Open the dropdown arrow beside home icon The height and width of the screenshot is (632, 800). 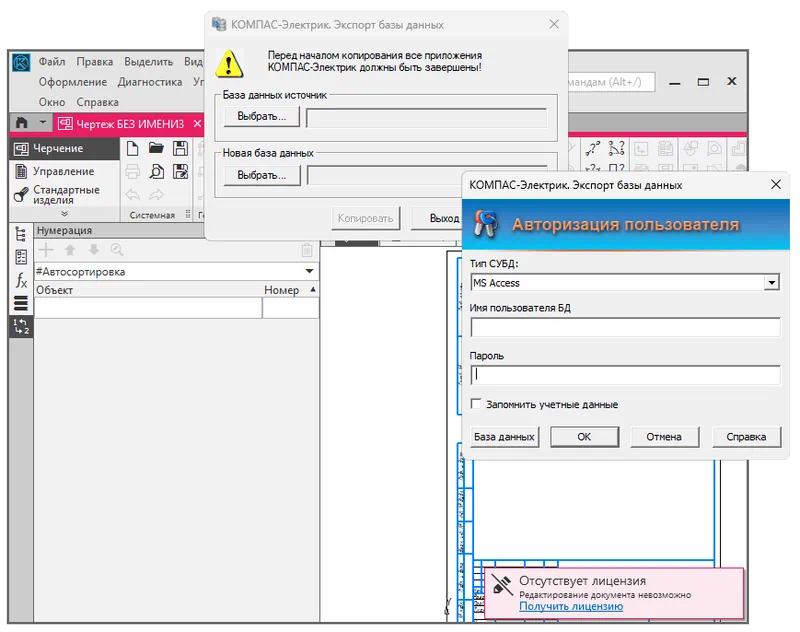43,122
